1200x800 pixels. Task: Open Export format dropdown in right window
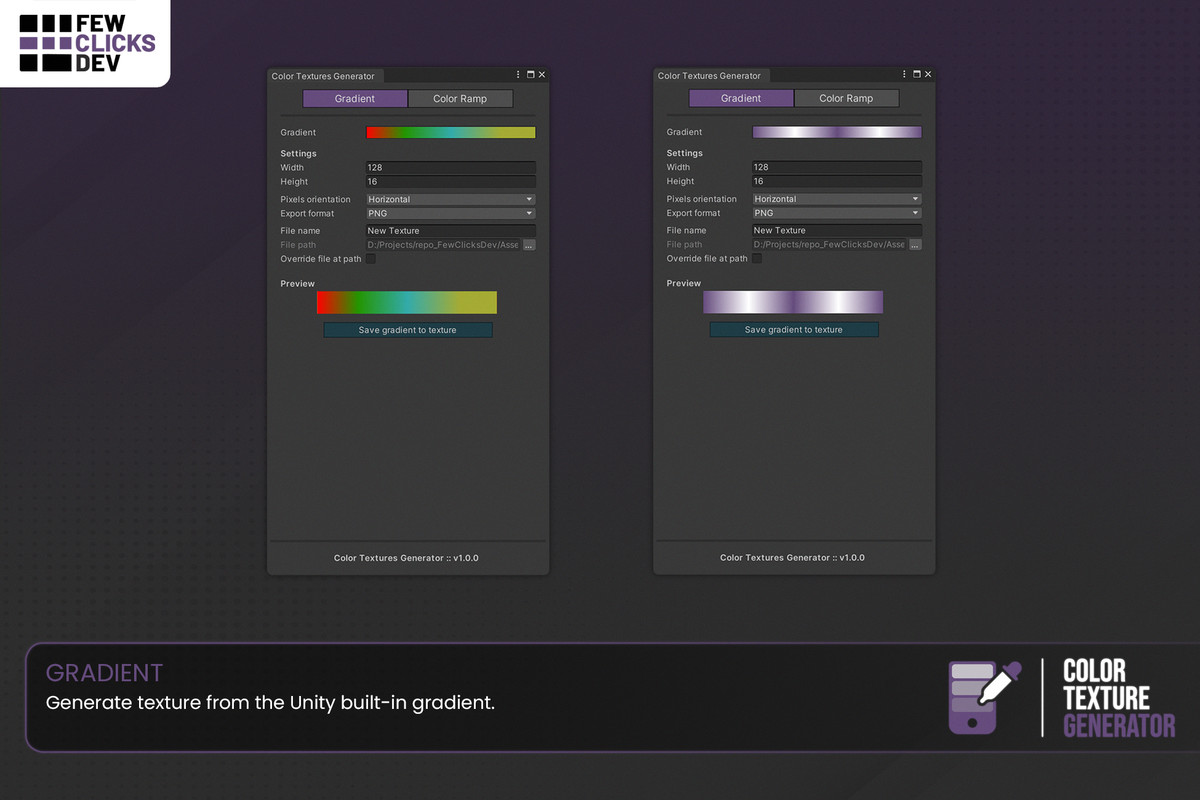pyautogui.click(x=837, y=213)
